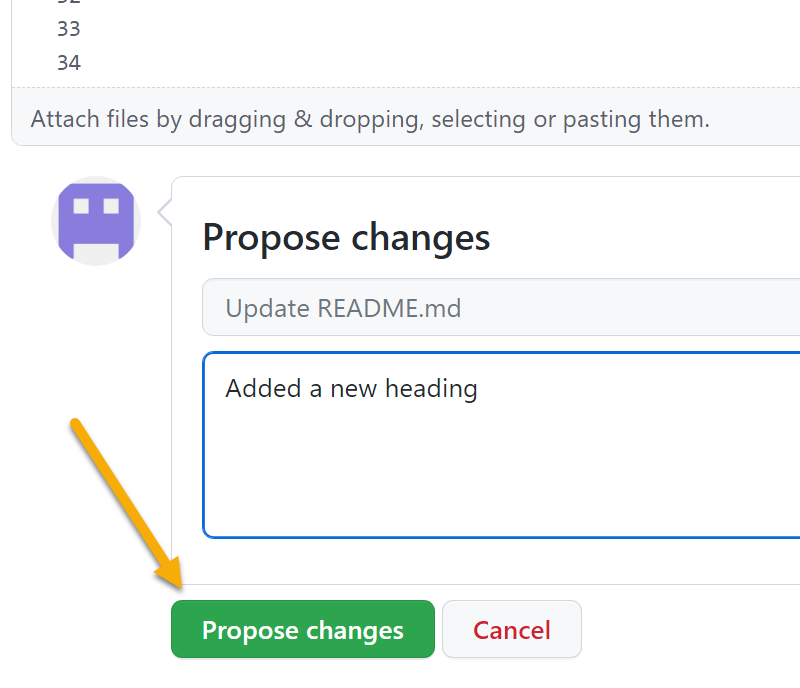Click the word selecting in attach files hint
Viewport: 800px width, 688px height.
(478, 119)
